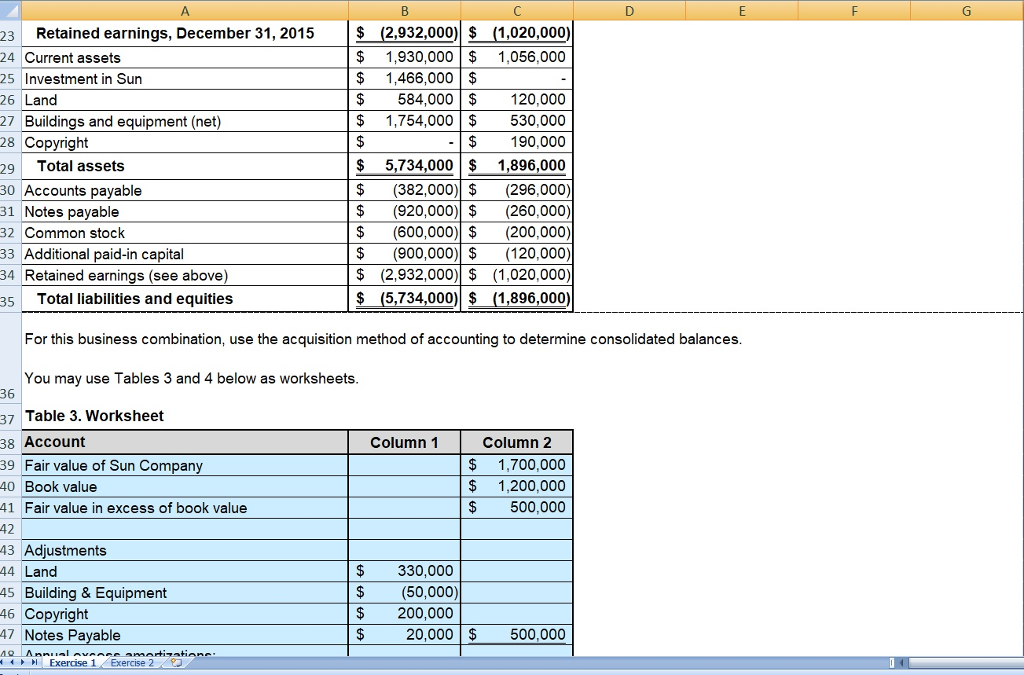Image resolution: width=1024 pixels, height=675 pixels.
Task: Select the Land adjustment value of $330,000
Action: [x=404, y=572]
